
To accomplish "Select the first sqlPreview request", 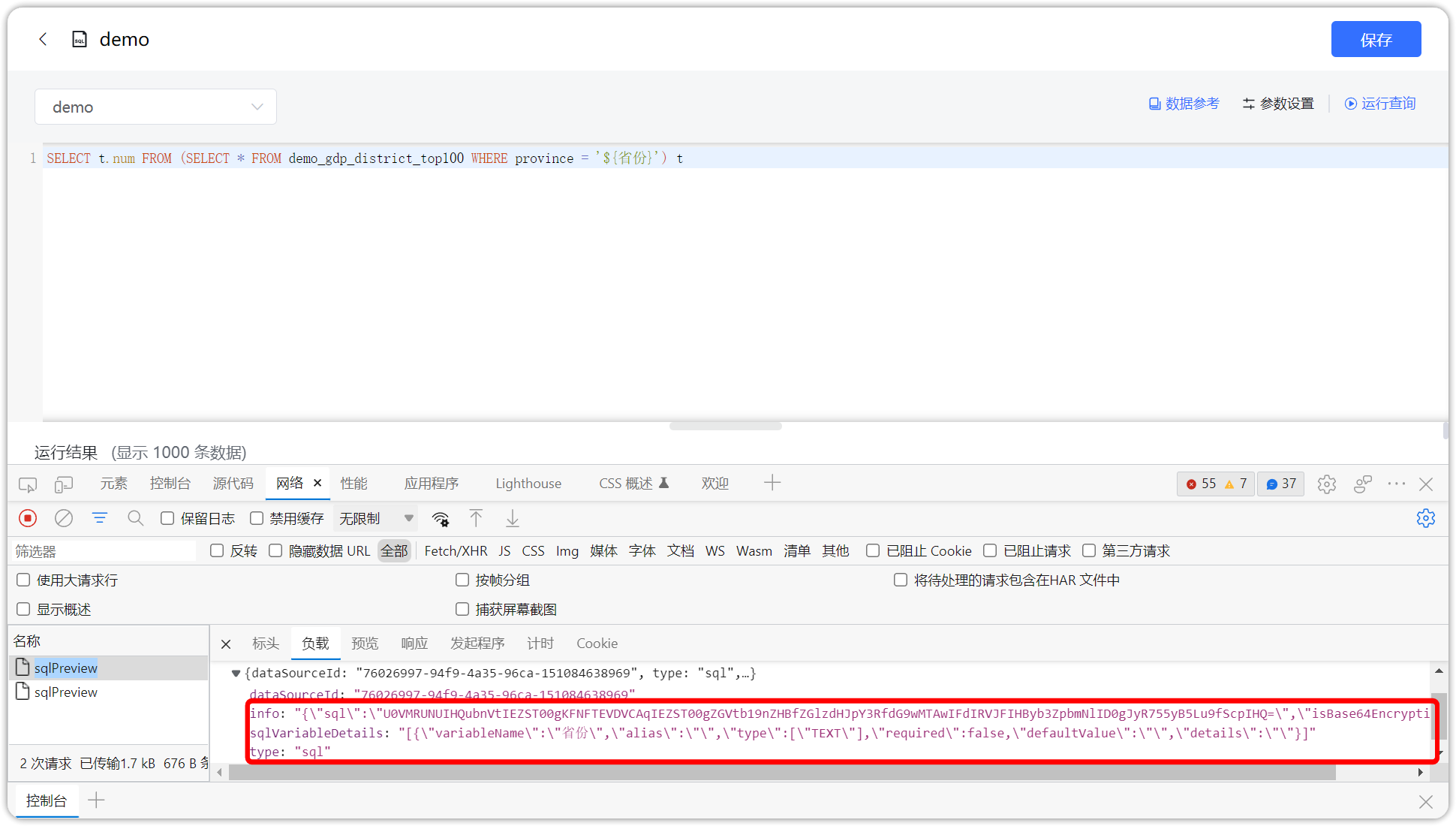I will [x=108, y=668].
